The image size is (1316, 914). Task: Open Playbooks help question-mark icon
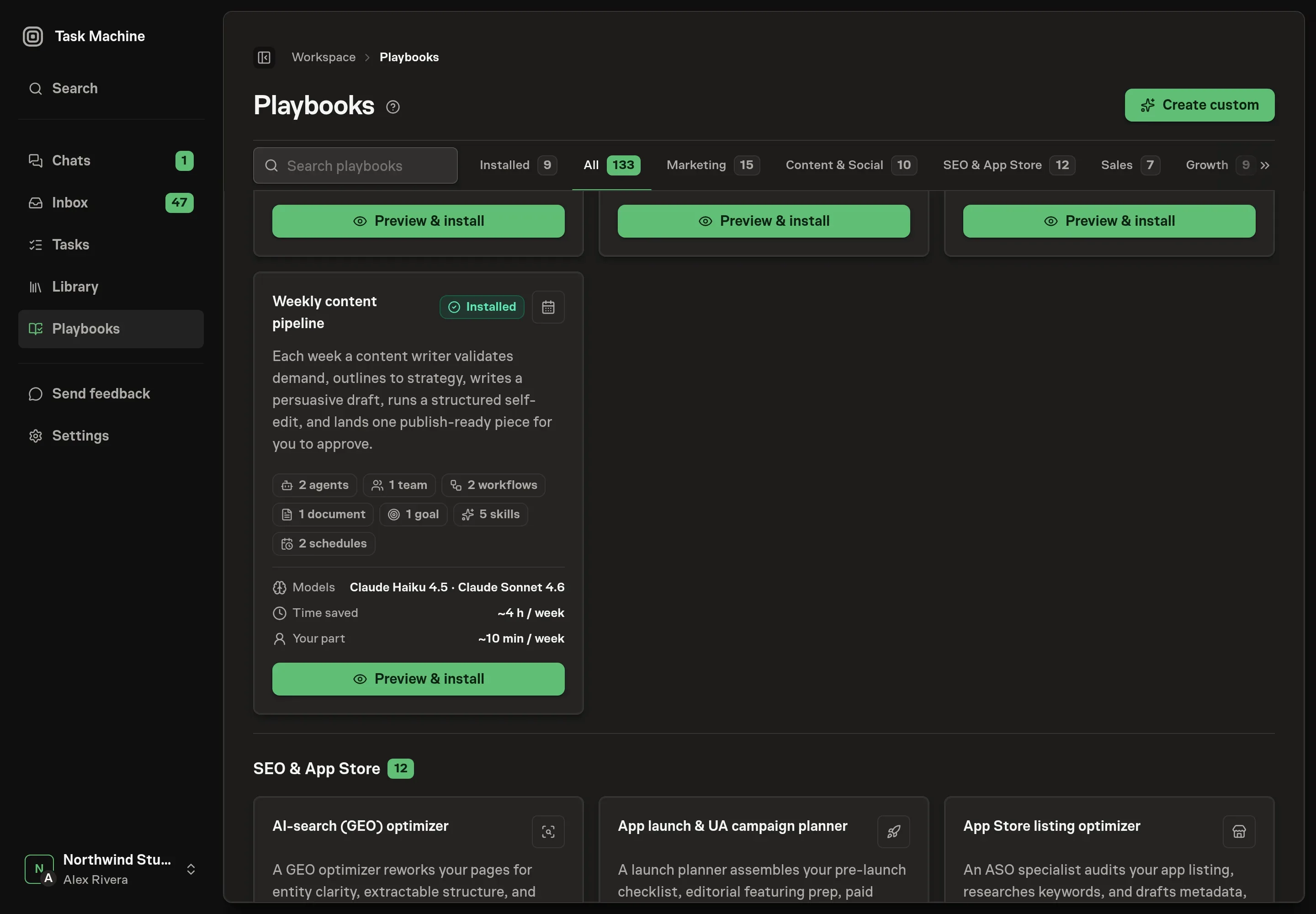[393, 107]
